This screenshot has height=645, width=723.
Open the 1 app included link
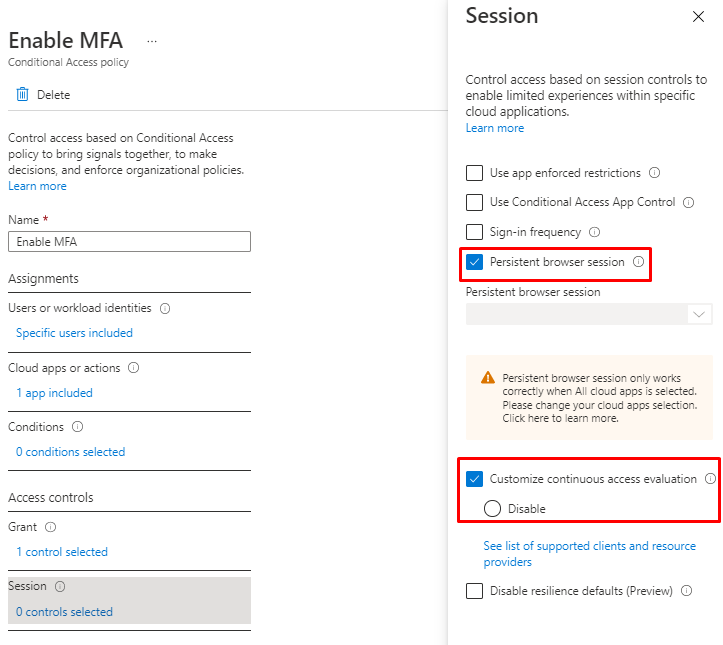pos(54,393)
